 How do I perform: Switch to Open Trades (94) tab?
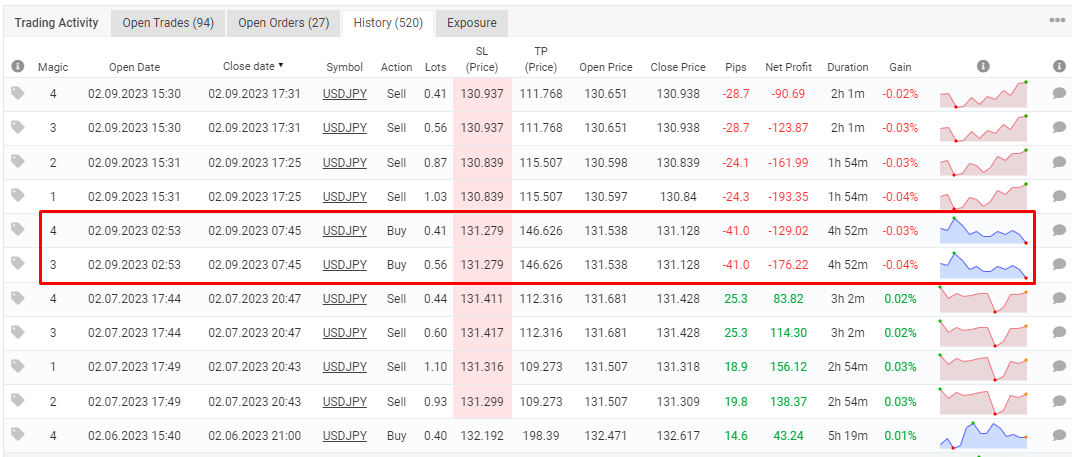coord(168,23)
